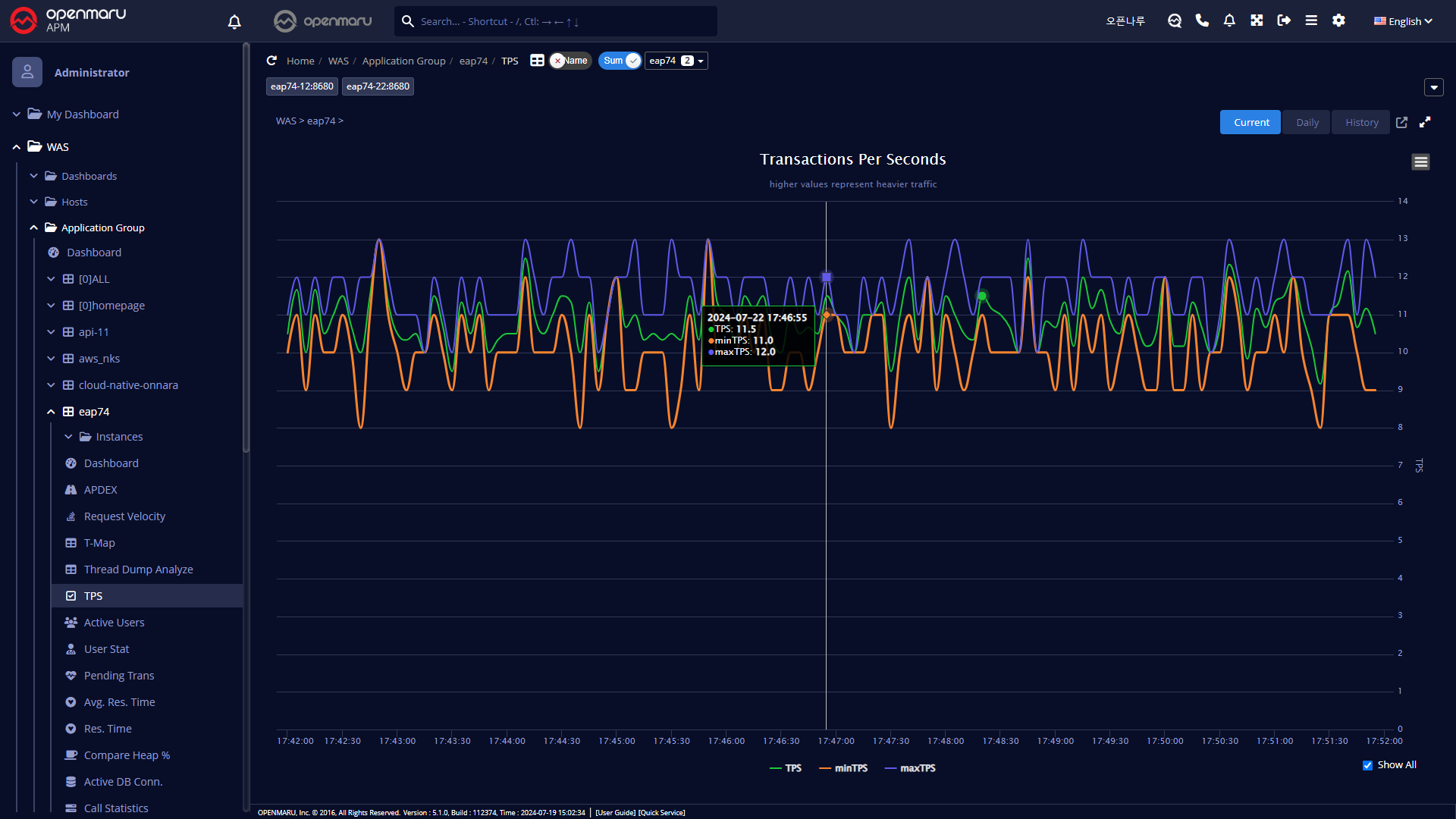
Task: Toggle the Name switch off
Action: point(570,61)
